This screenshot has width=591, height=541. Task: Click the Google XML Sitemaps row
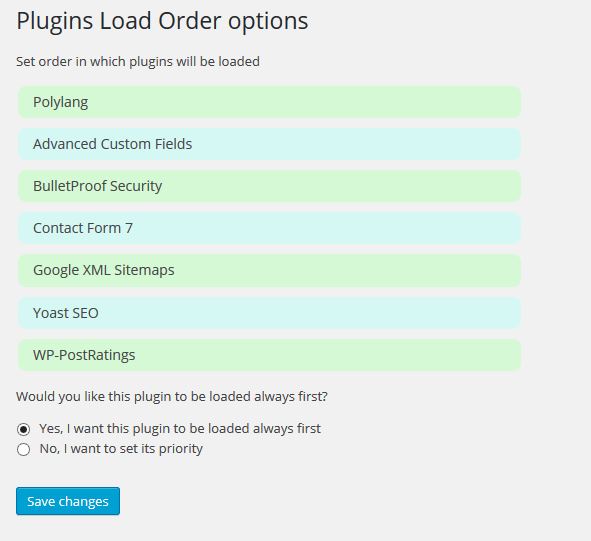coord(269,270)
